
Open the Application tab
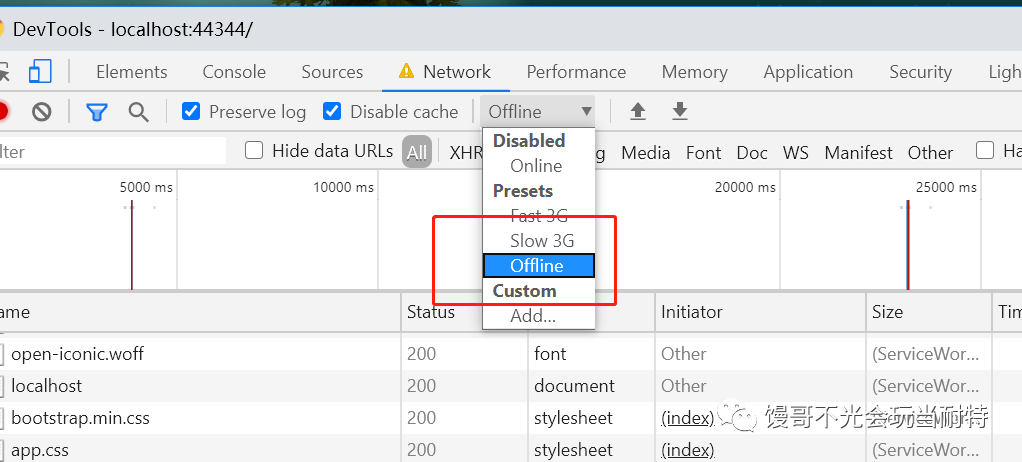pyautogui.click(x=808, y=72)
